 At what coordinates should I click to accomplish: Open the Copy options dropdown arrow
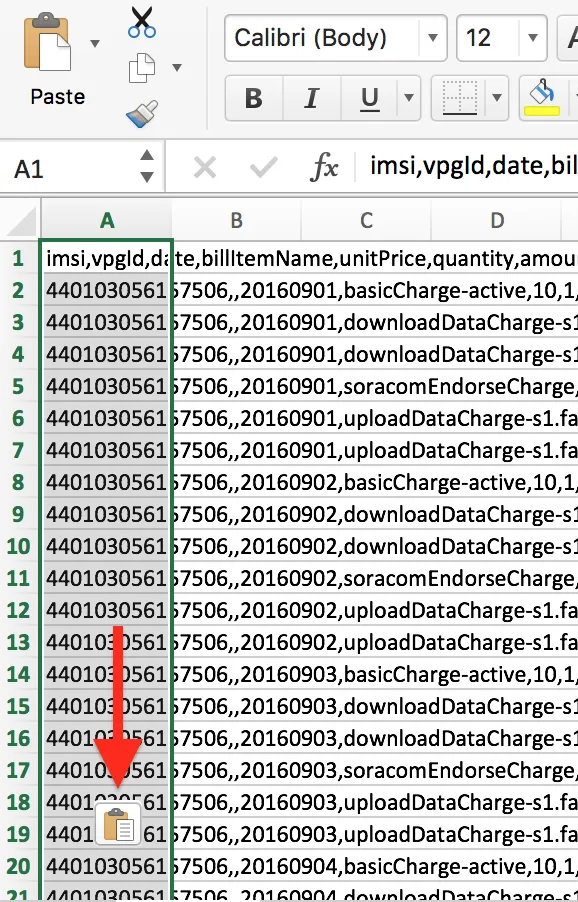pyautogui.click(x=177, y=68)
